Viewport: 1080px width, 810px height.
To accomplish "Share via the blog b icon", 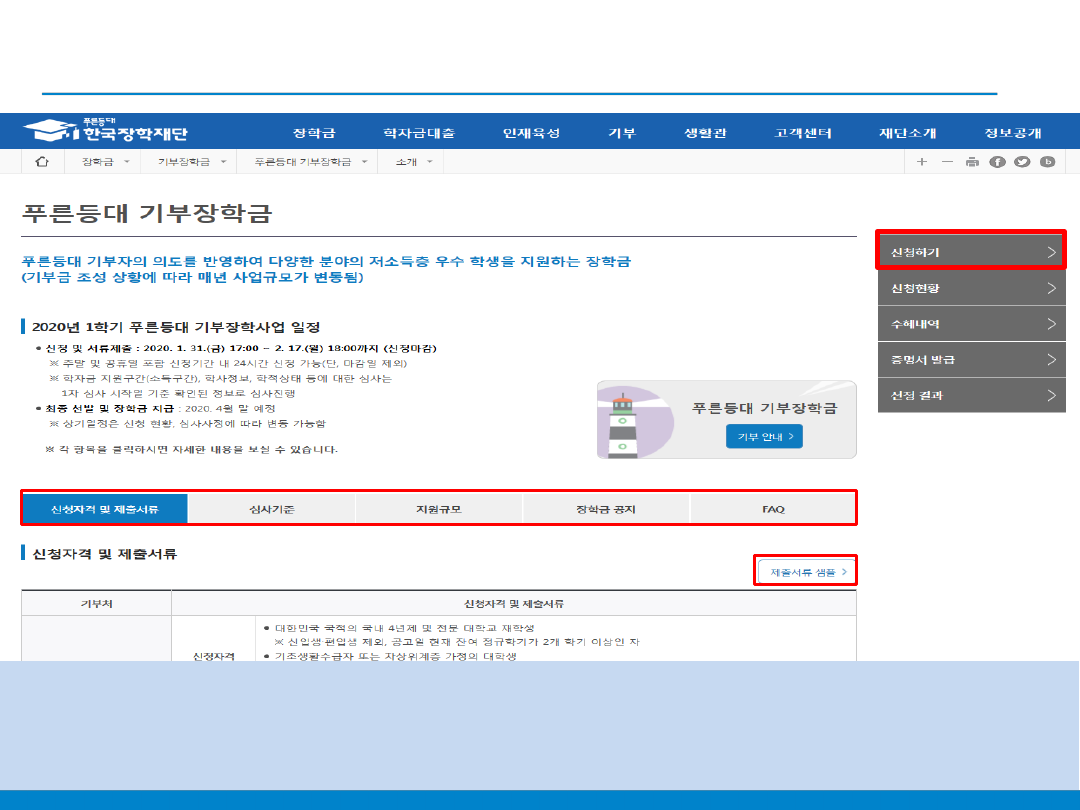I will tap(1048, 162).
